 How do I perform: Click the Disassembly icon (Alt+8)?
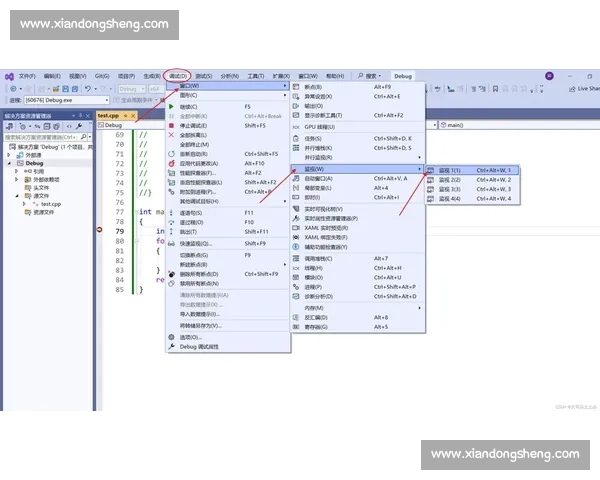(x=296, y=317)
